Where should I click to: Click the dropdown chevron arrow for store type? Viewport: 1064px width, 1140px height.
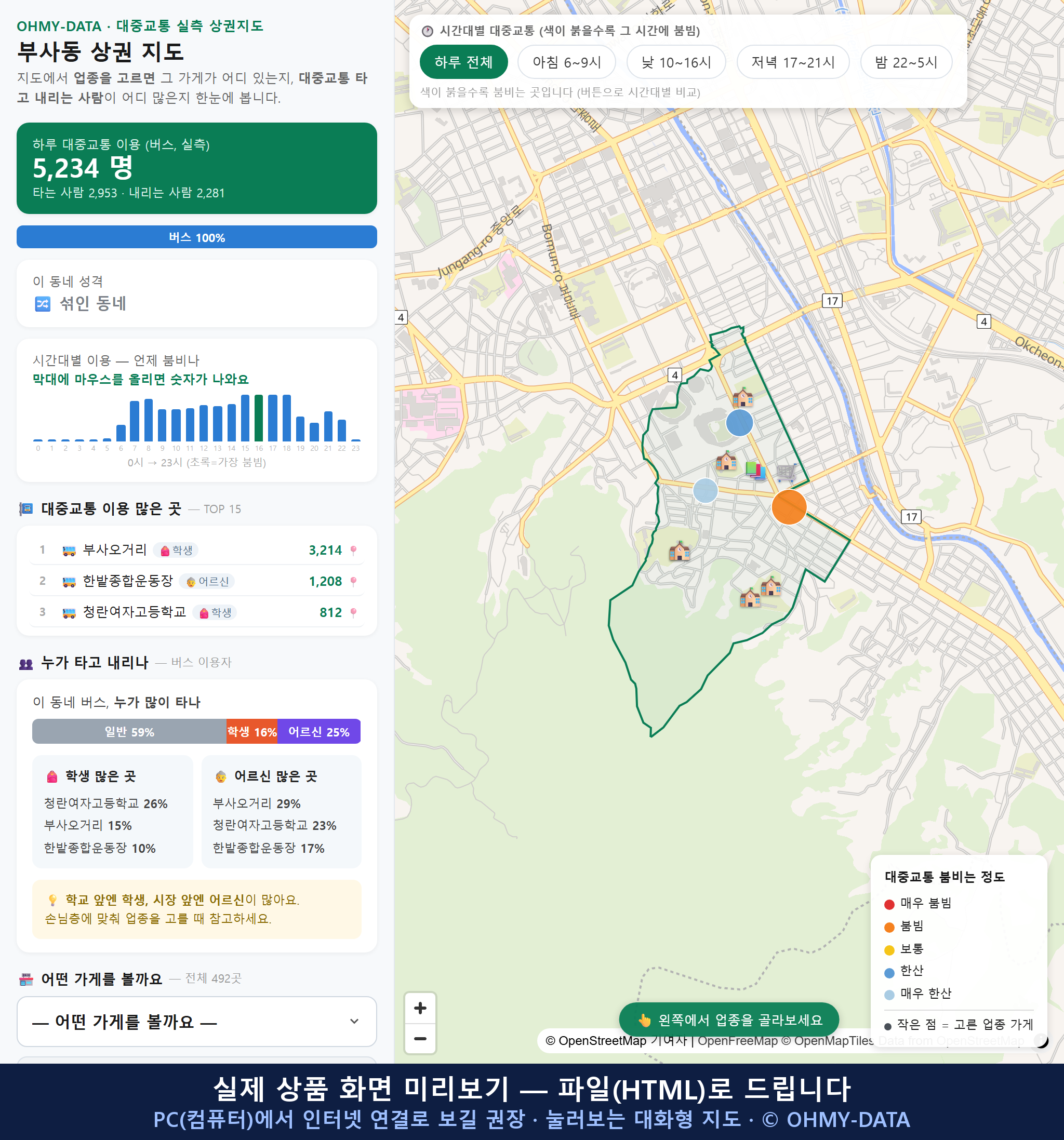(354, 1021)
